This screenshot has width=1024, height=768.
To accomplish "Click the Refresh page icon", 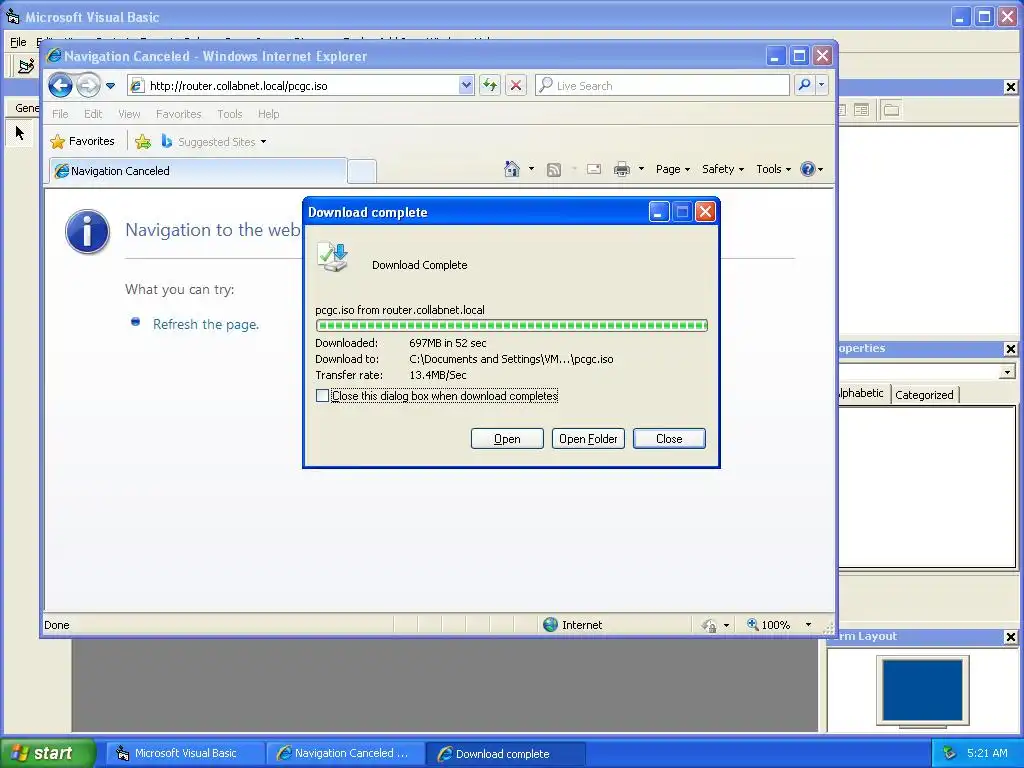I will [490, 86].
